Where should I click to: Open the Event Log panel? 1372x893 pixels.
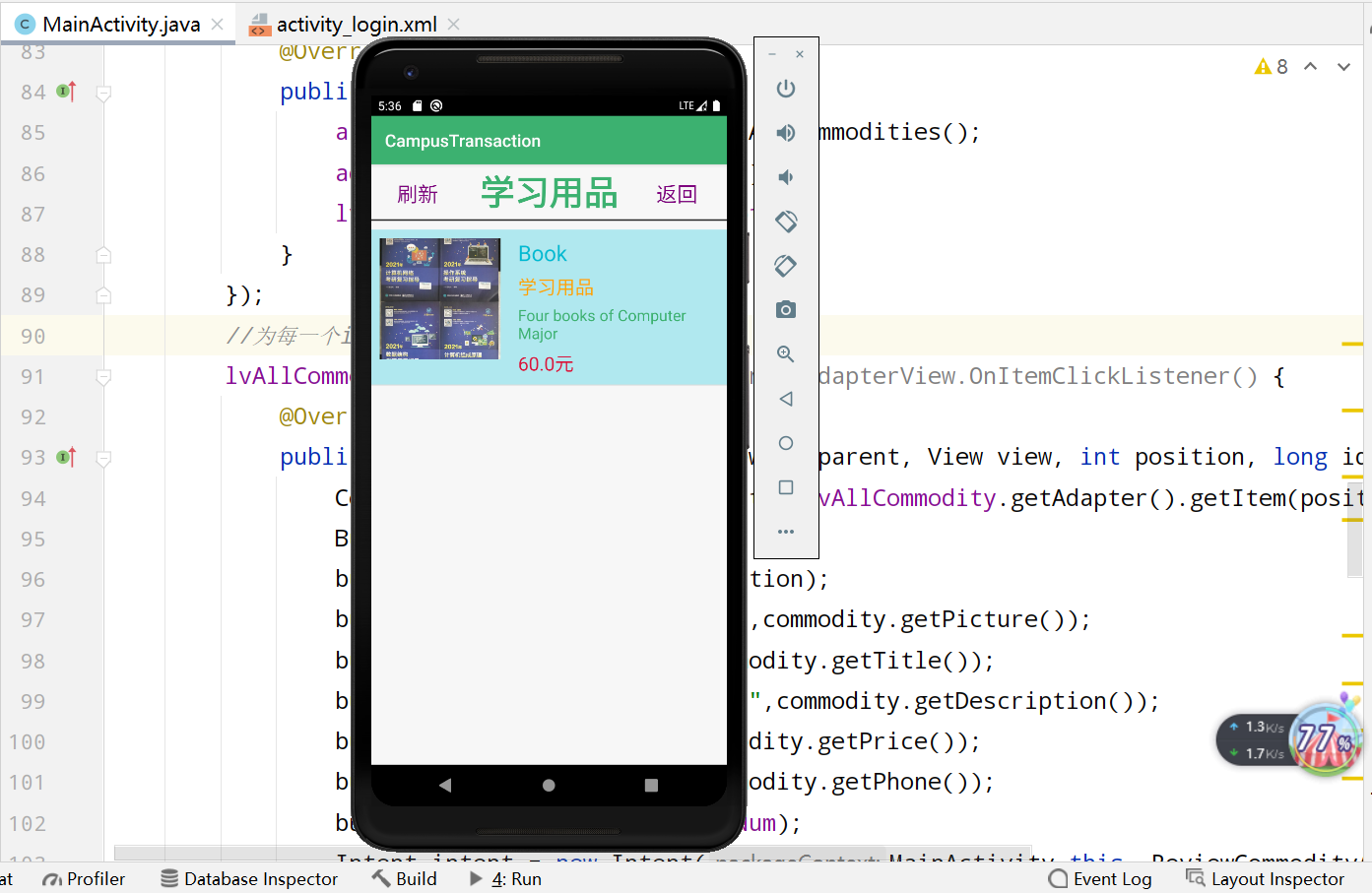pos(1100,878)
